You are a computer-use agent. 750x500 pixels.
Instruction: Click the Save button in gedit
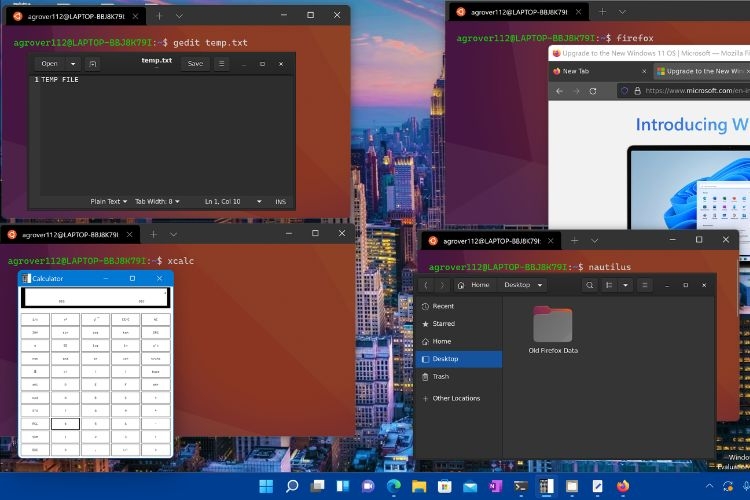[195, 63]
